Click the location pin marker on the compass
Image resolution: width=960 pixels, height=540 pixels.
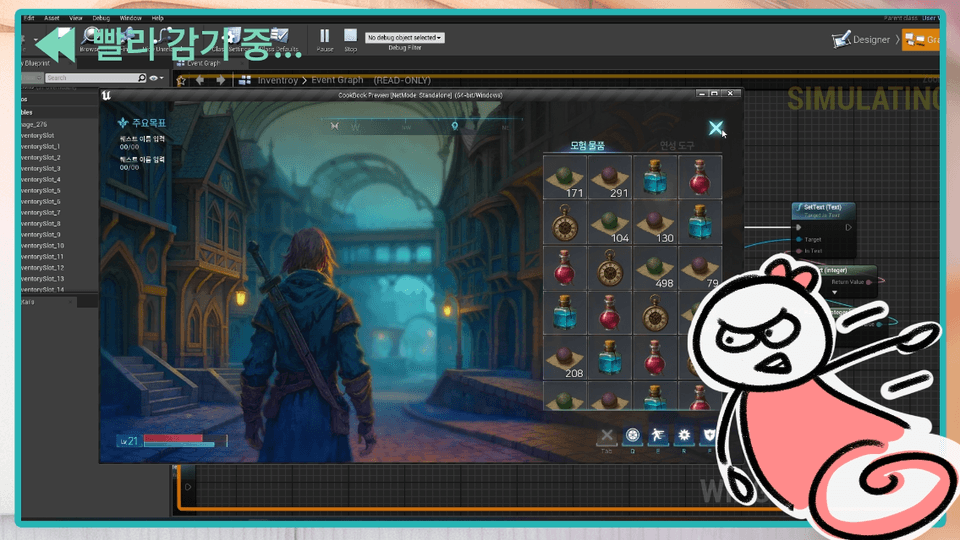pos(454,126)
